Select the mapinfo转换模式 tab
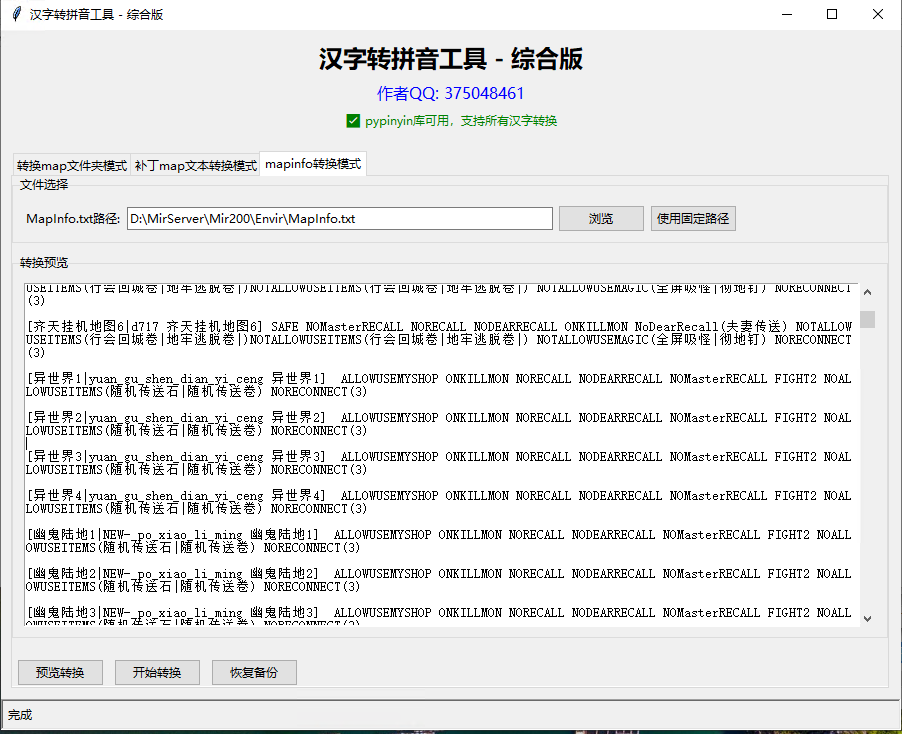902x734 pixels. 313,164
